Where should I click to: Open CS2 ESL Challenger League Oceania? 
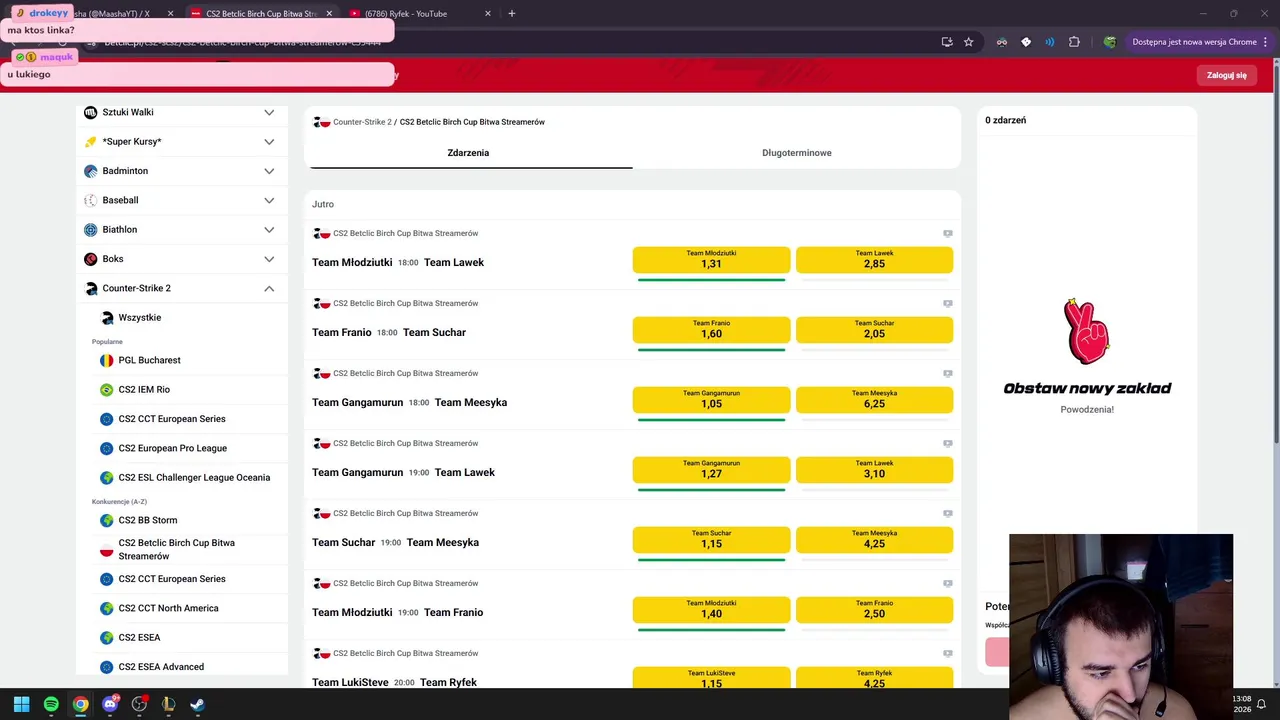194,477
